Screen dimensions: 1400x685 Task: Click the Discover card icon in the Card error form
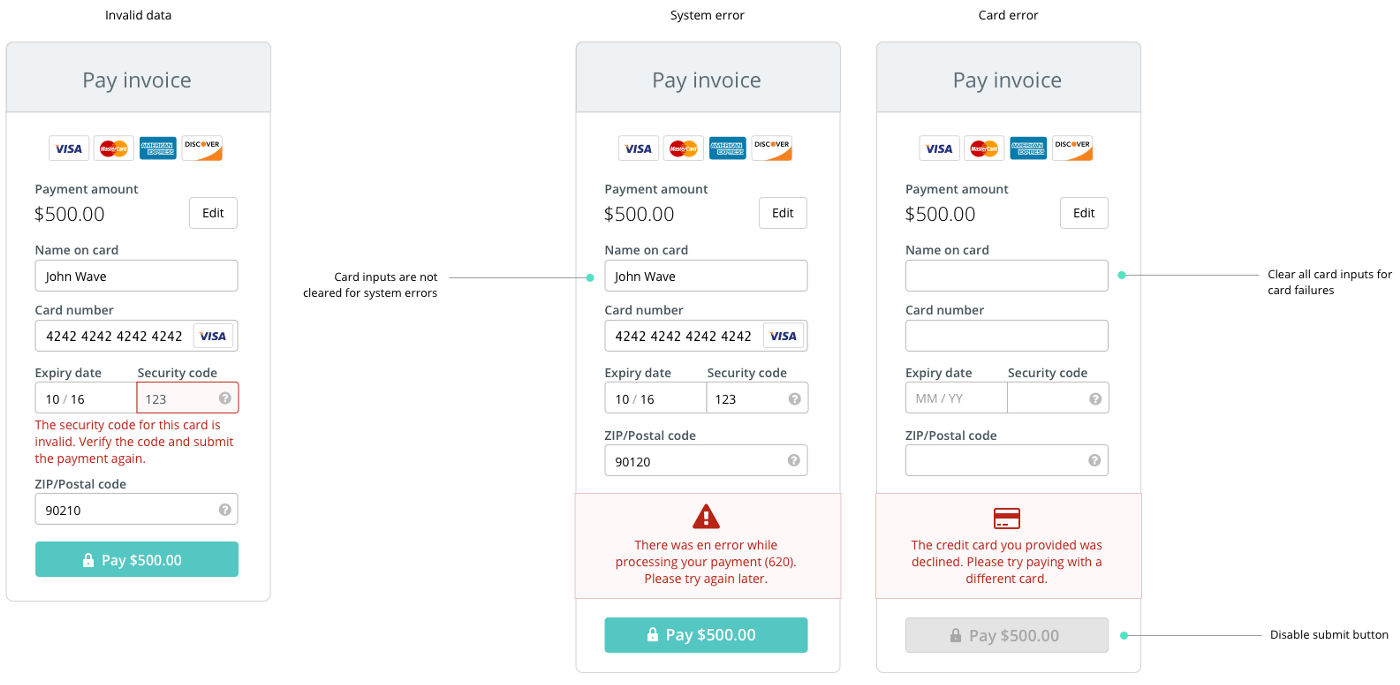click(1072, 147)
